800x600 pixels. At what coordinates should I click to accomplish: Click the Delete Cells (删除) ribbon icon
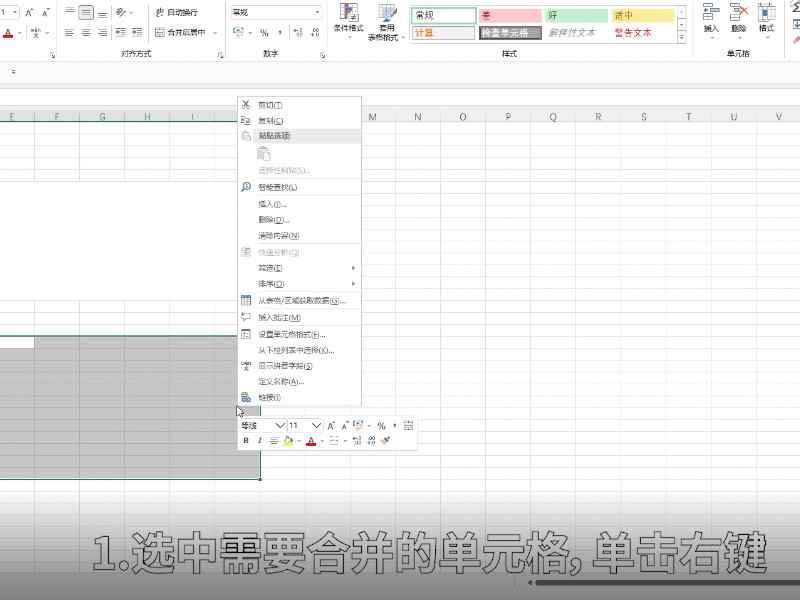(738, 14)
